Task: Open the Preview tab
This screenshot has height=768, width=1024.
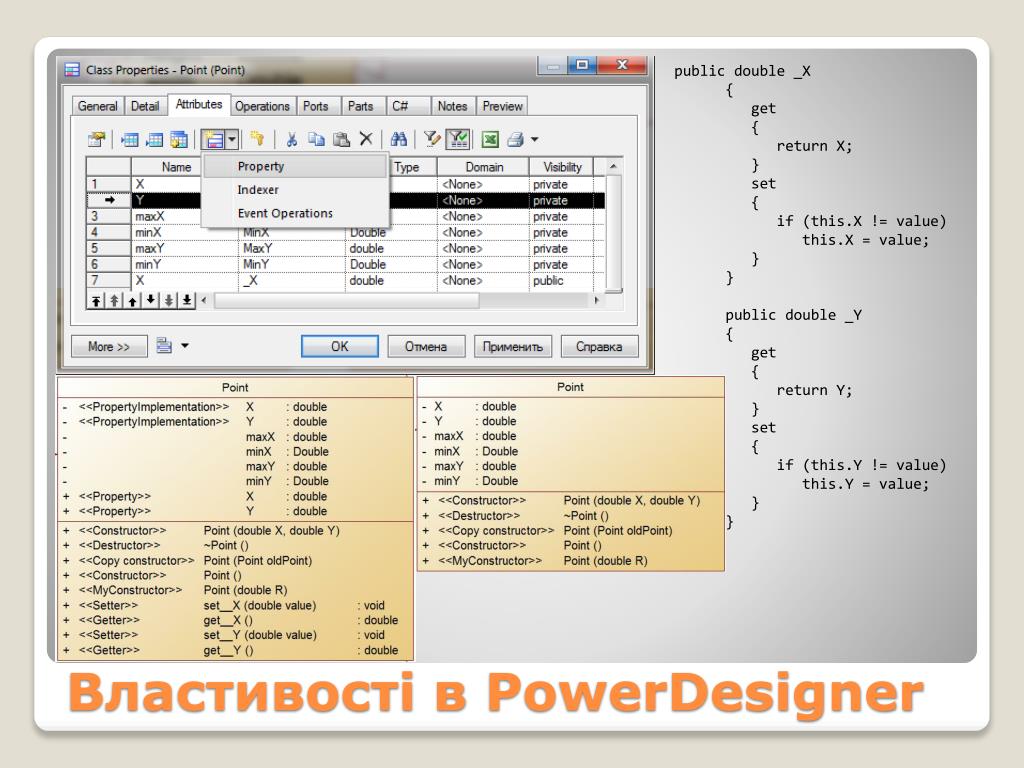Action: (502, 106)
